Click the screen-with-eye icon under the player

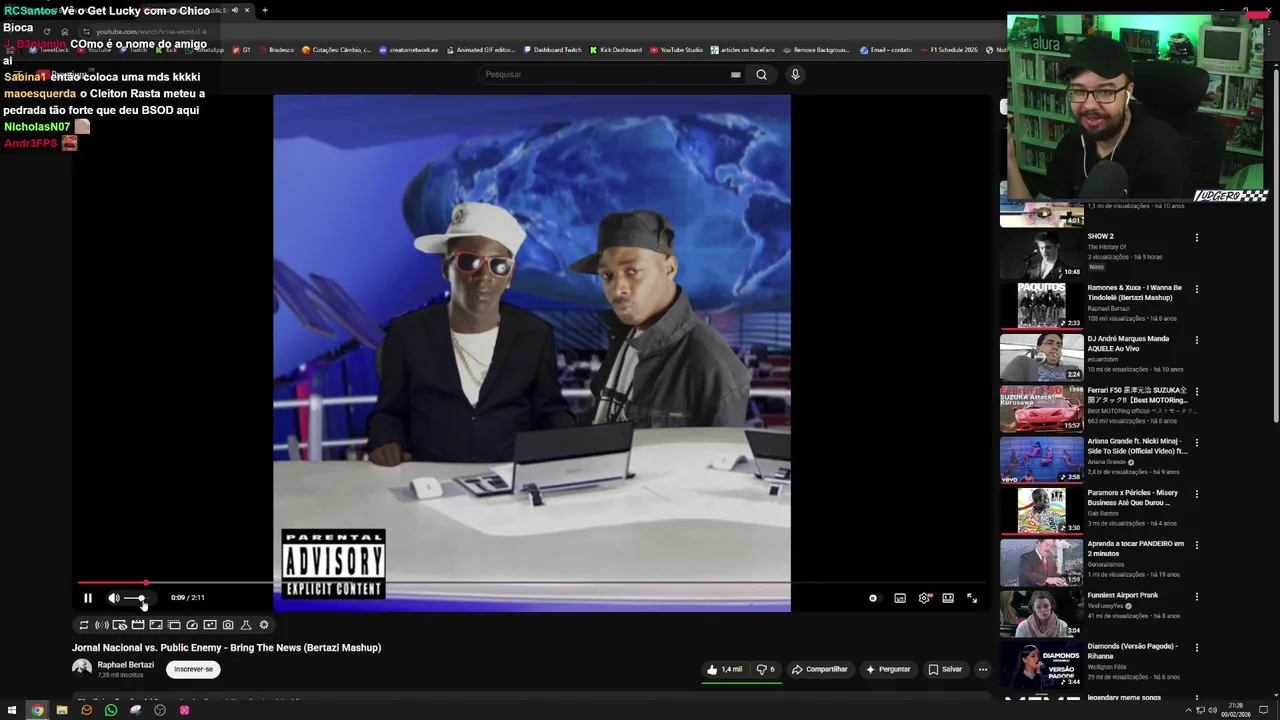[x=120, y=625]
